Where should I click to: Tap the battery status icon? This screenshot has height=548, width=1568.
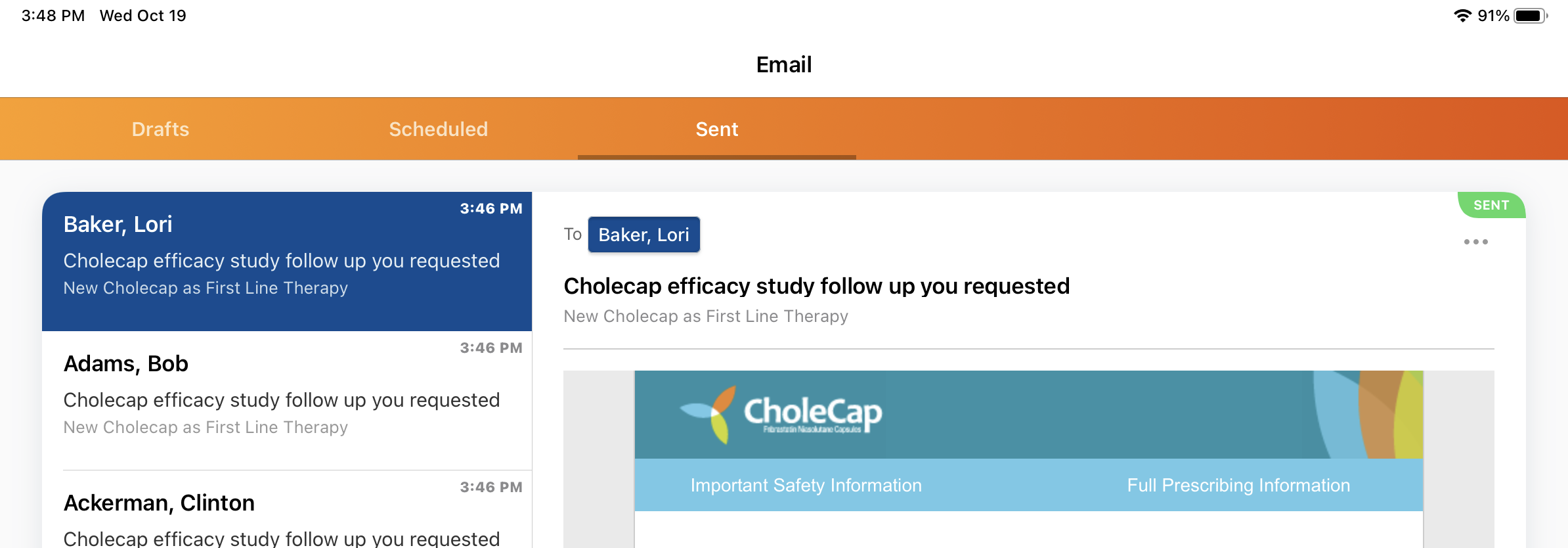(1531, 16)
